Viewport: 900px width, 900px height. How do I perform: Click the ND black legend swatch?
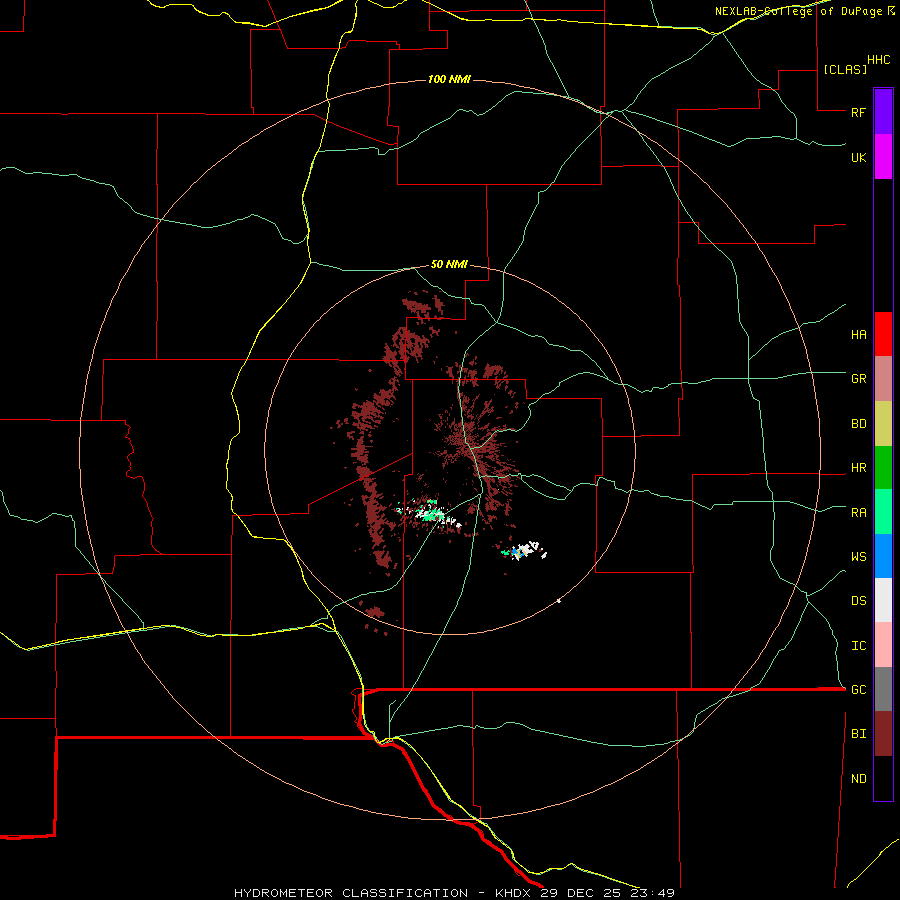click(x=883, y=778)
